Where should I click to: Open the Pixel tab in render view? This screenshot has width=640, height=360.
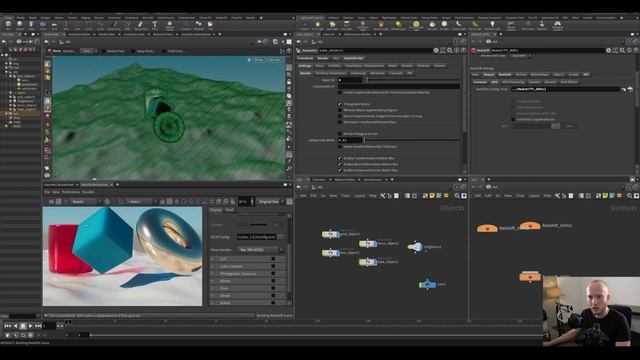230,210
